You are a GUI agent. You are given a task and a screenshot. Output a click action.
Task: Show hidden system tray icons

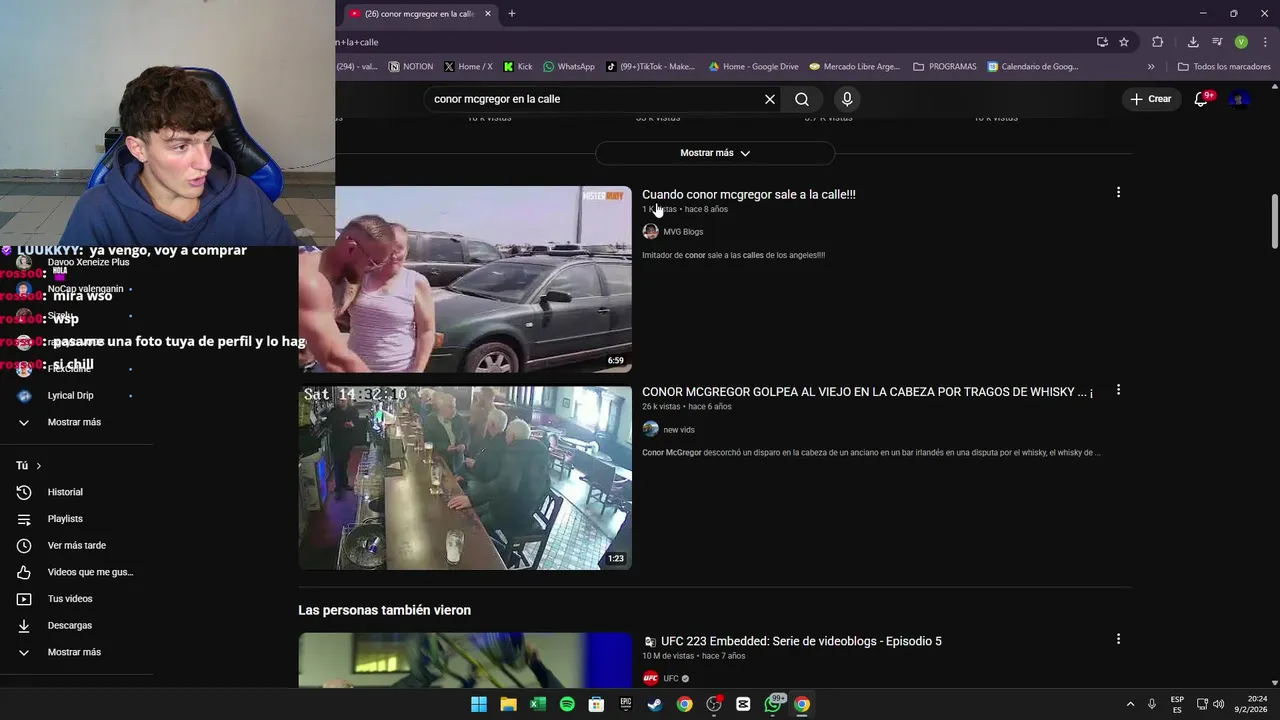[1130, 704]
